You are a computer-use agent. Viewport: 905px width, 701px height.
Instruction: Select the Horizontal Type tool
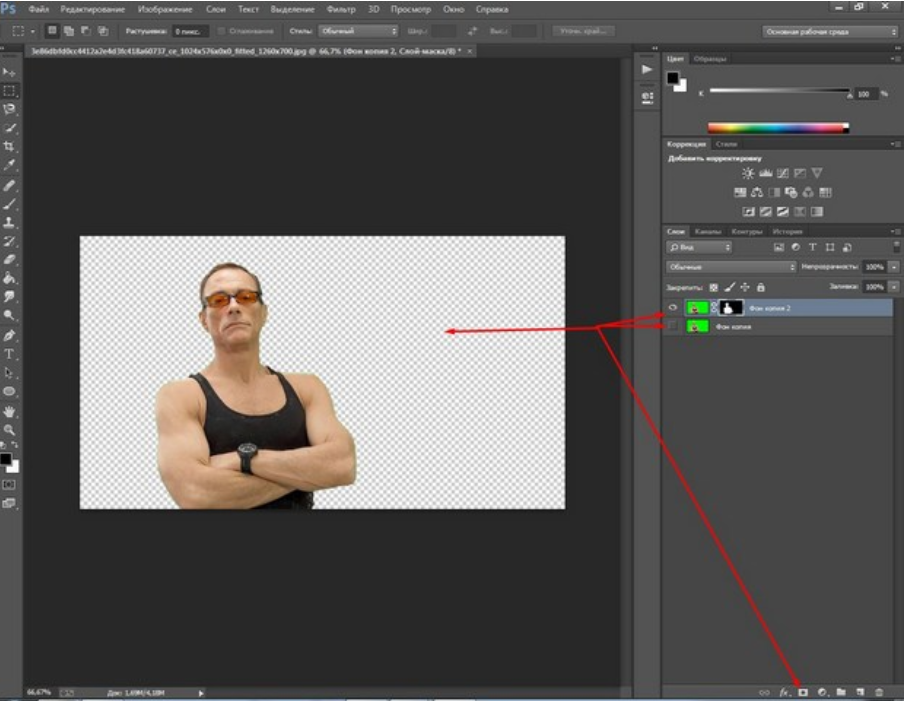click(9, 354)
